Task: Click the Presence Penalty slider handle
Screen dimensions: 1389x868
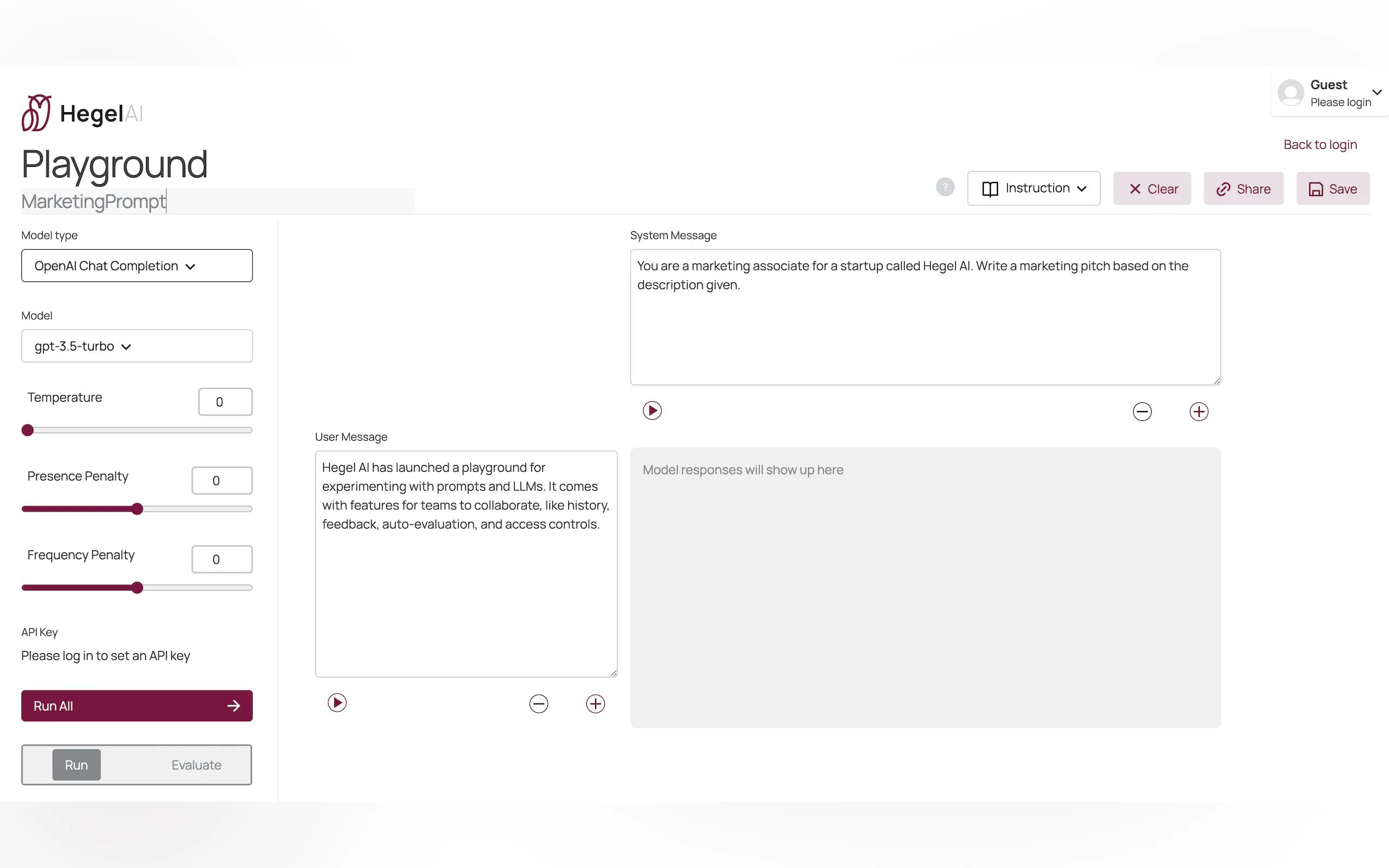Action: 137,509
